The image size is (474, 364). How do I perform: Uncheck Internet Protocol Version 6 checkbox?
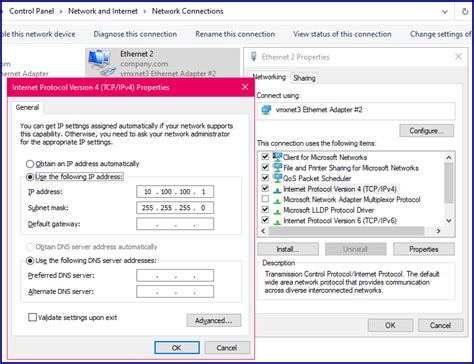pos(265,220)
